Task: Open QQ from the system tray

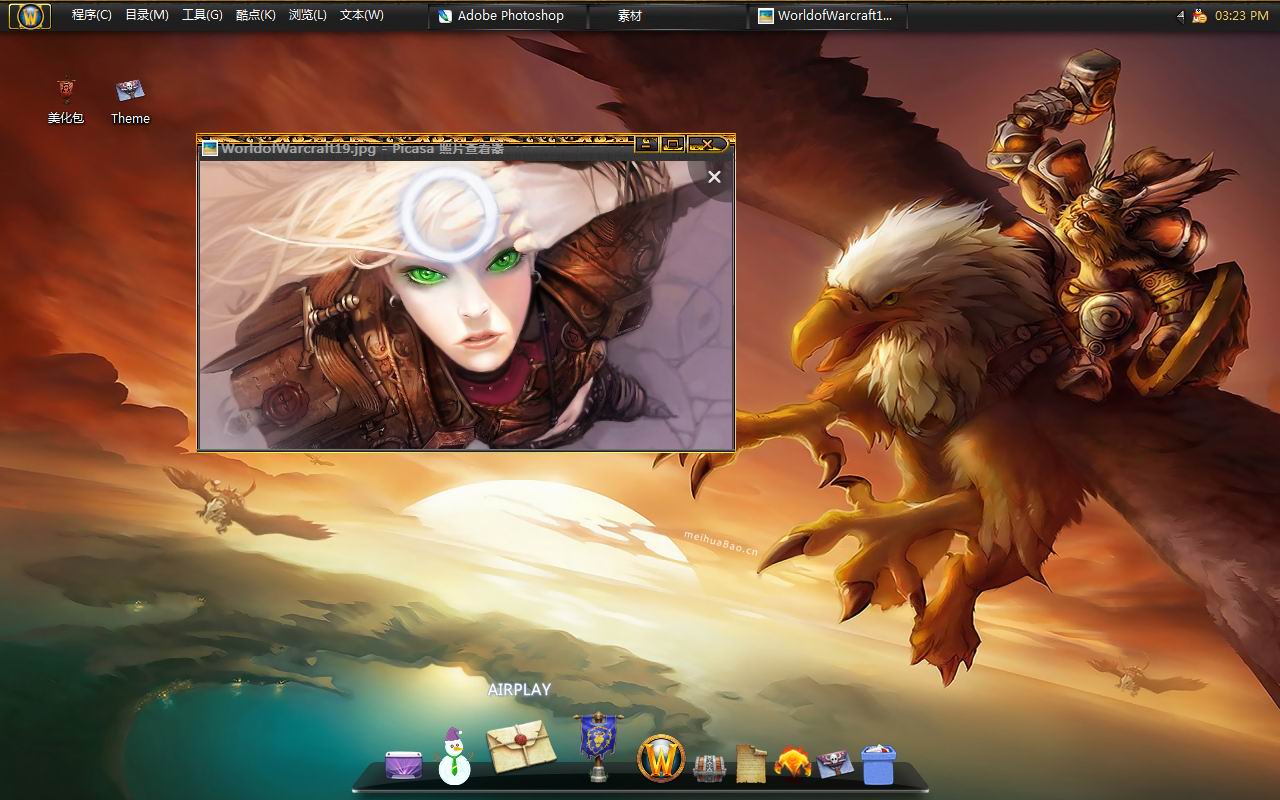Action: 1198,15
